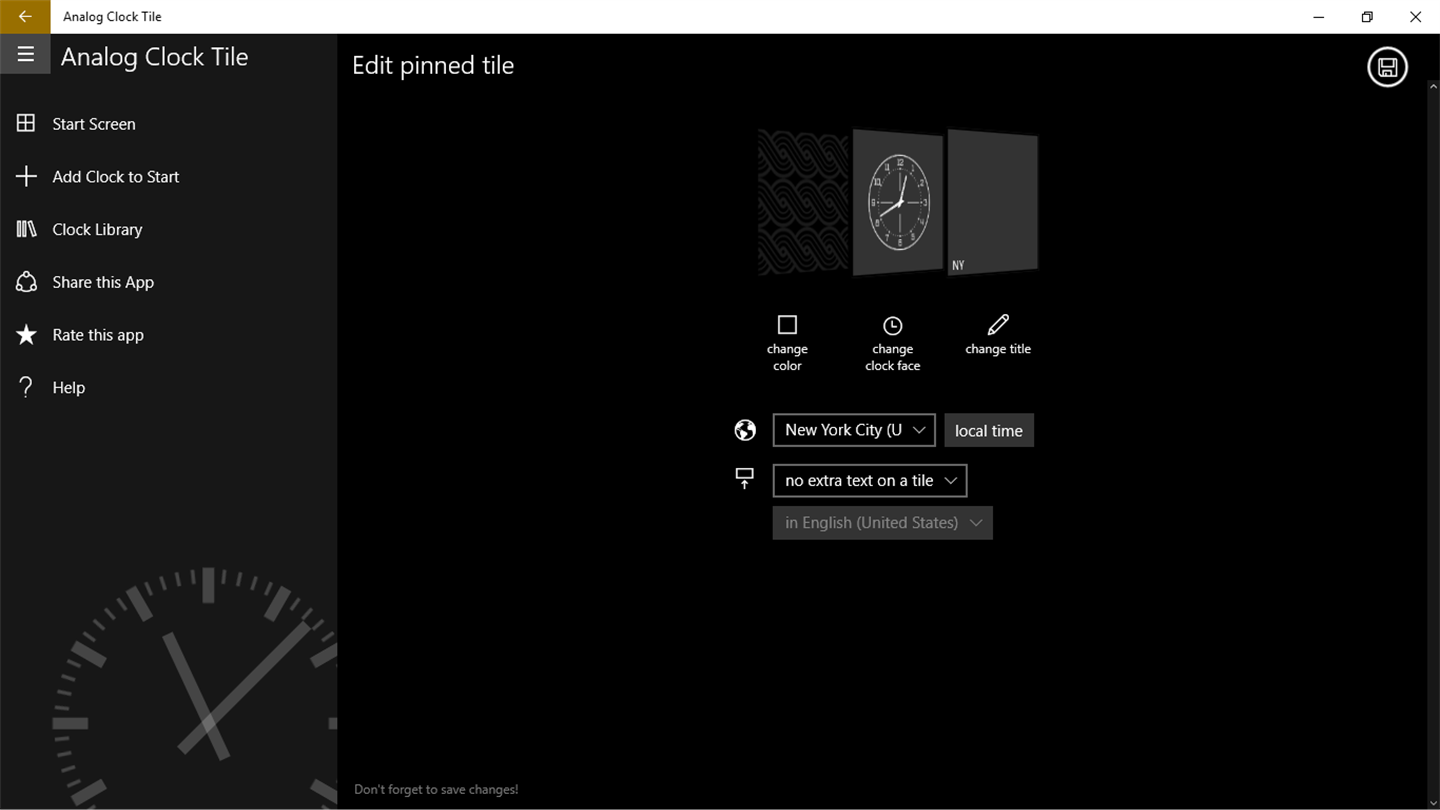Restore down the window
1440x810 pixels.
1367,16
